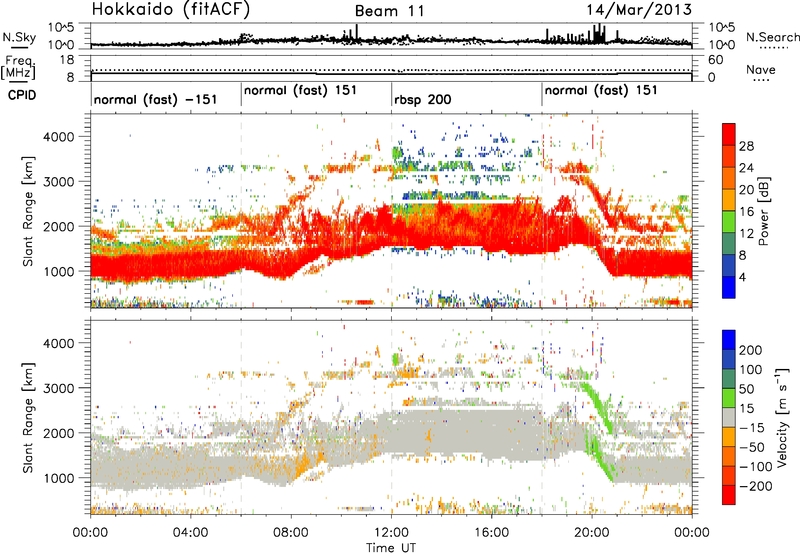
Task: Click the '3000' tick on the velocity panel
Action: pyautogui.click(x=58, y=388)
